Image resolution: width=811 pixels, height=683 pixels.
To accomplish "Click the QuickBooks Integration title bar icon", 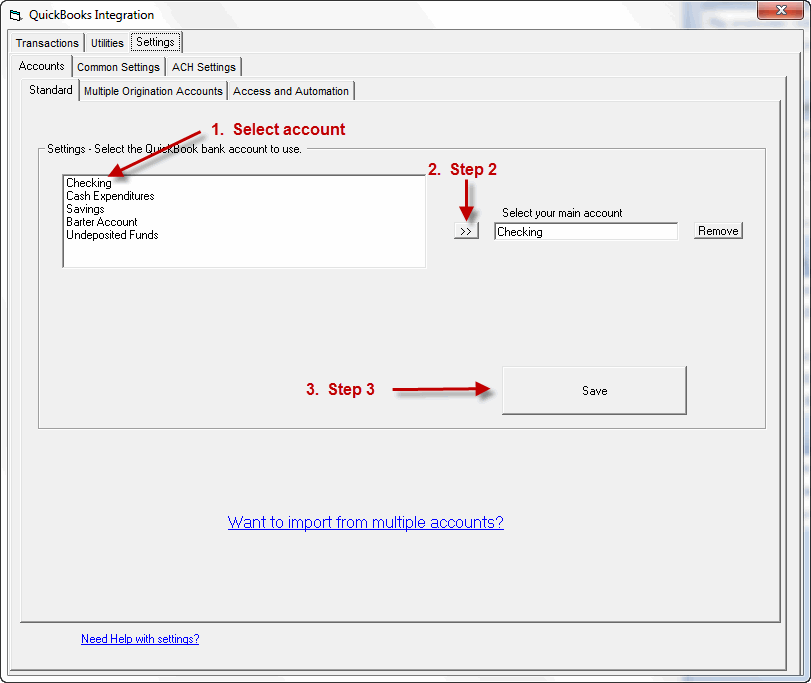I will click(x=16, y=16).
